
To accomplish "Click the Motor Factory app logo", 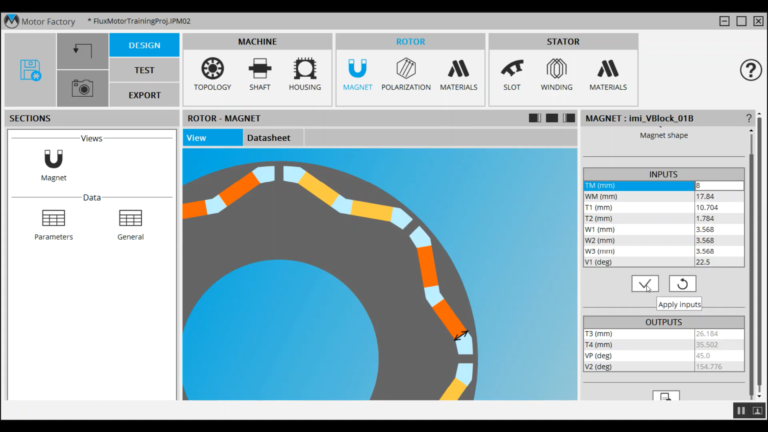I will pos(11,21).
